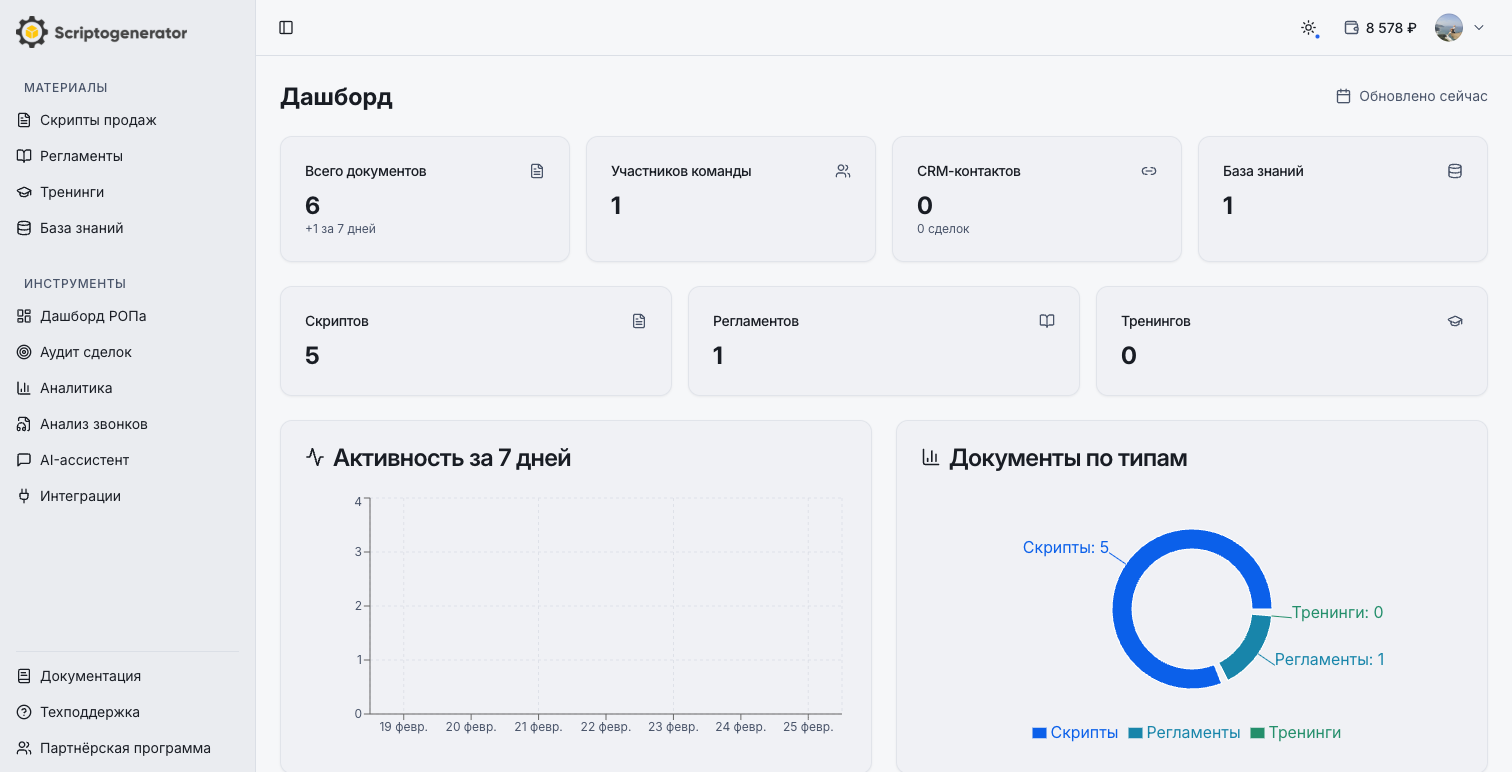
Task: Expand the profile menu chevron
Action: point(1479,28)
